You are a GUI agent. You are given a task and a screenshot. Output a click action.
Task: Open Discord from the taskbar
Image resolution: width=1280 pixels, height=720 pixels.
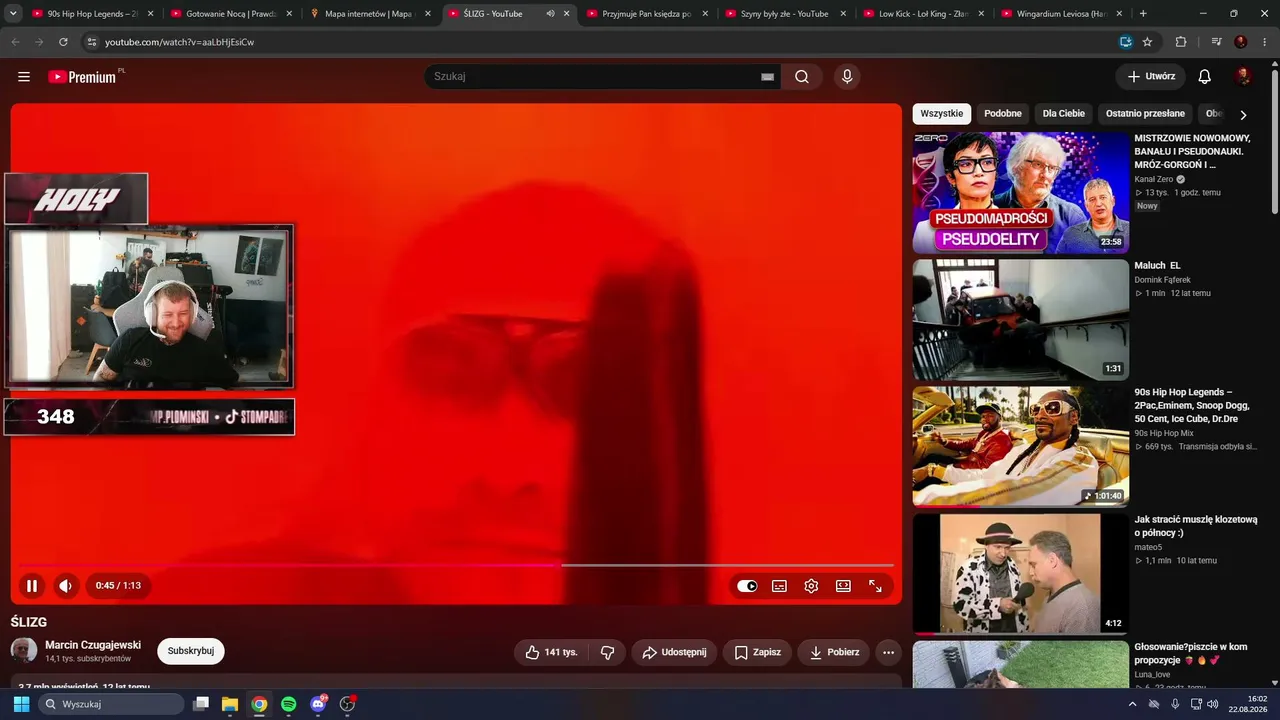tap(318, 704)
